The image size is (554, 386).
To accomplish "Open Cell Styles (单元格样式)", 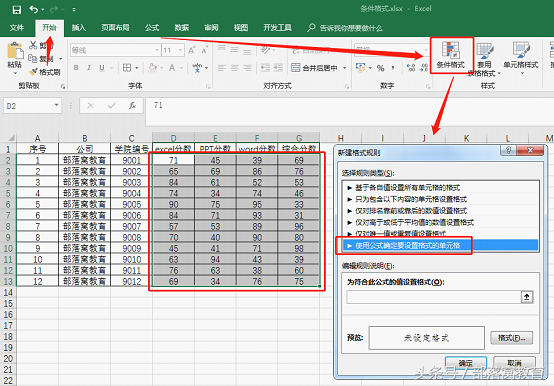I will (x=521, y=58).
